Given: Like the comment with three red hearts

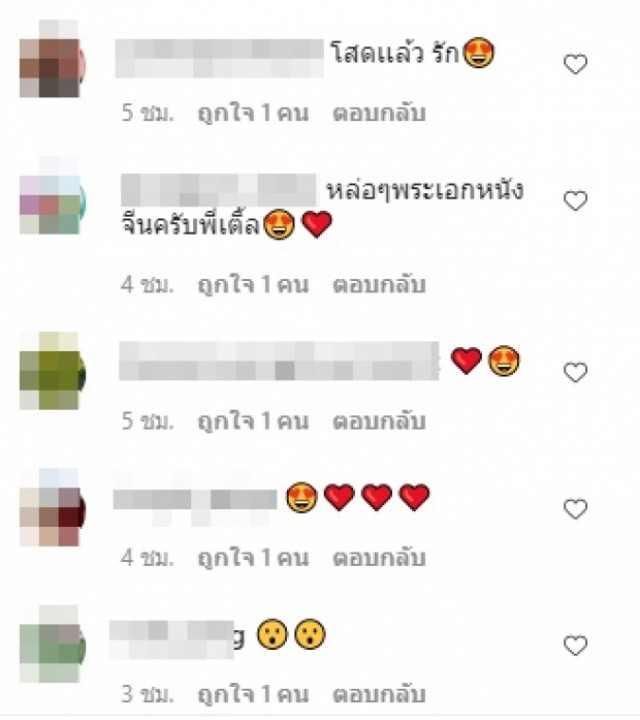Looking at the screenshot, I should (575, 509).
